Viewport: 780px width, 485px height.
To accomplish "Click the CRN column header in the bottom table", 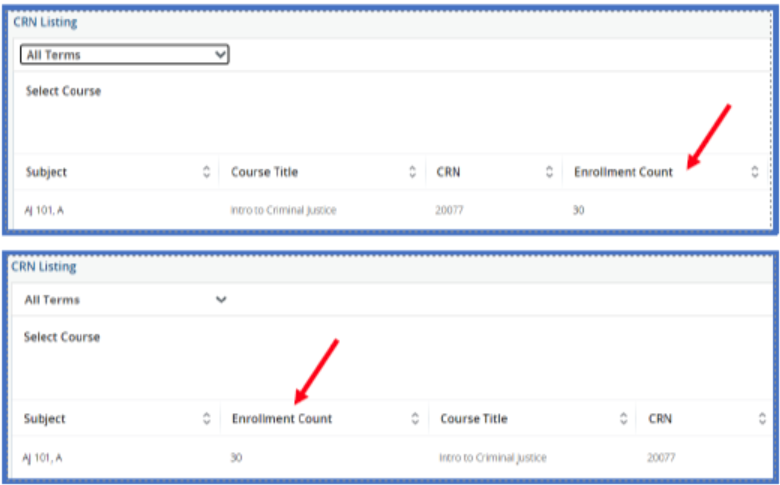I will (660, 419).
